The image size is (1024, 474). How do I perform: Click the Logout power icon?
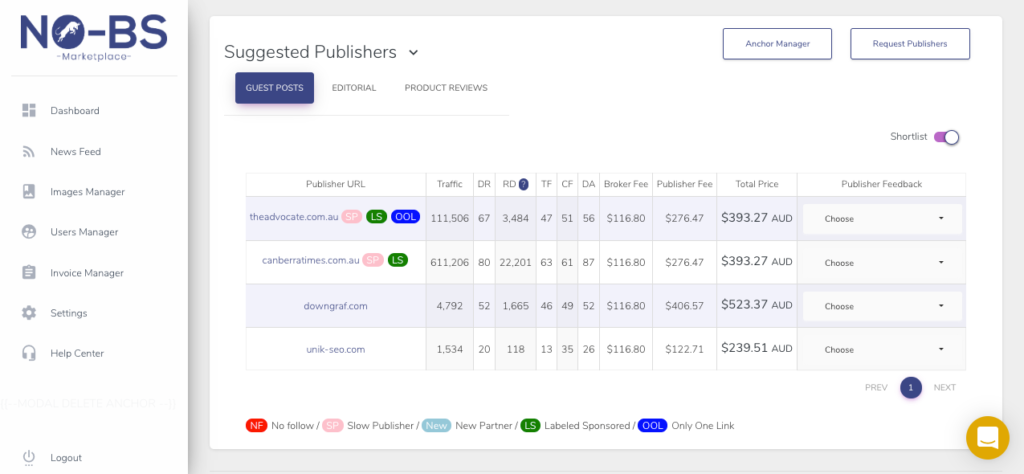[29, 457]
